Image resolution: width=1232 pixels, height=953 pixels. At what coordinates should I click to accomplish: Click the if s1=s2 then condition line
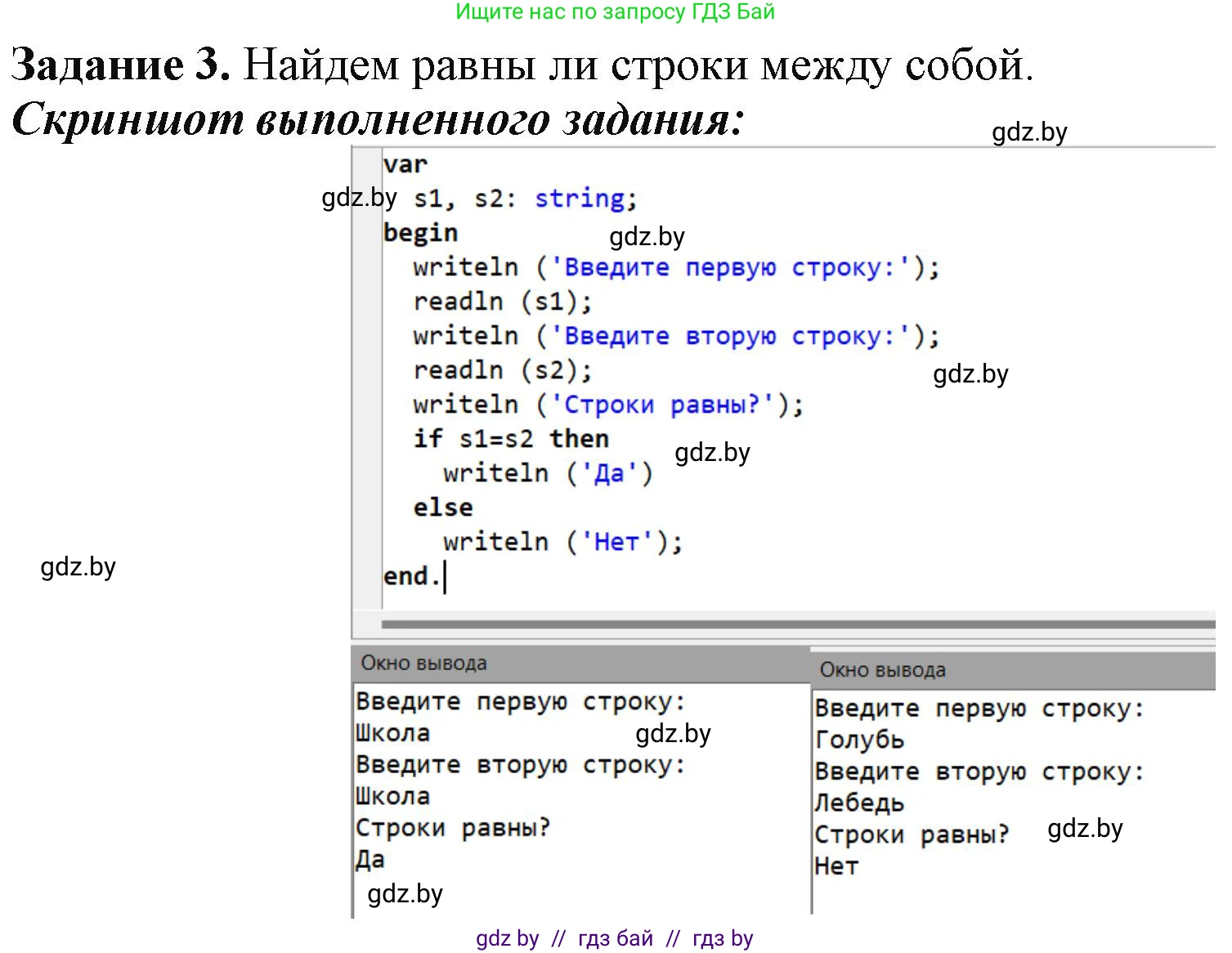click(x=513, y=438)
